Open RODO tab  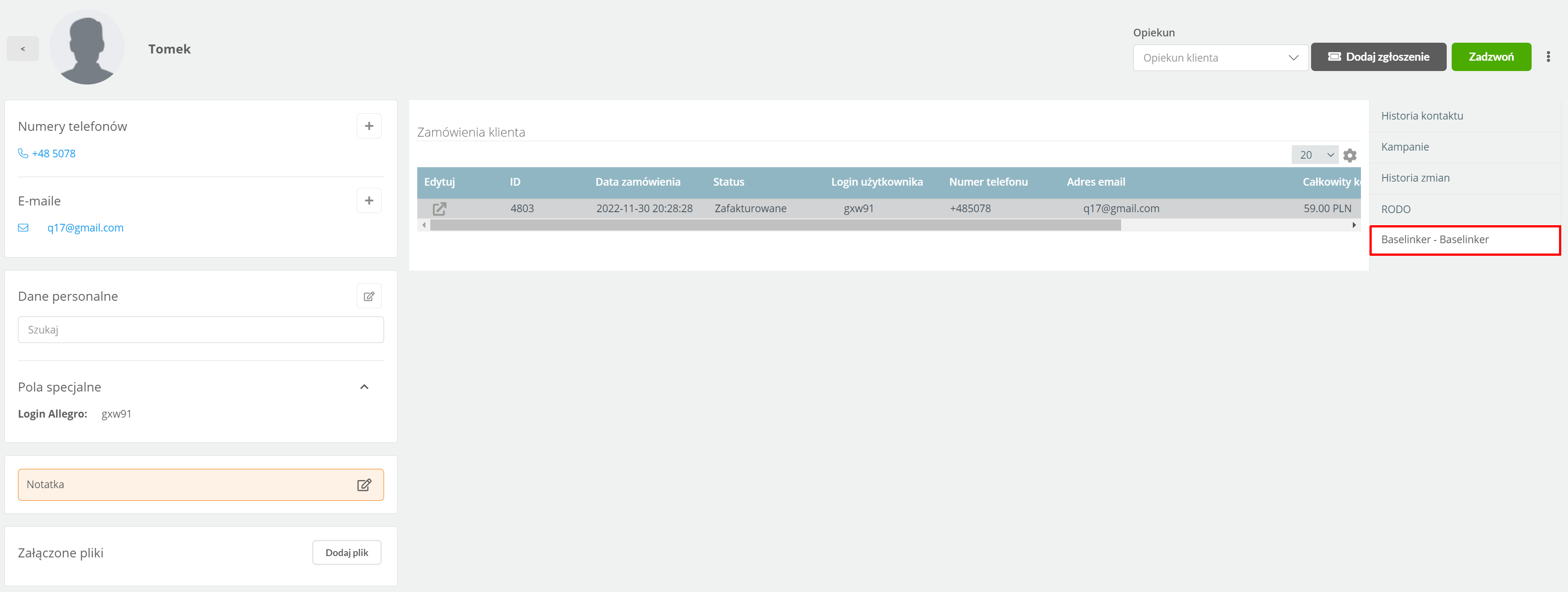click(1465, 209)
